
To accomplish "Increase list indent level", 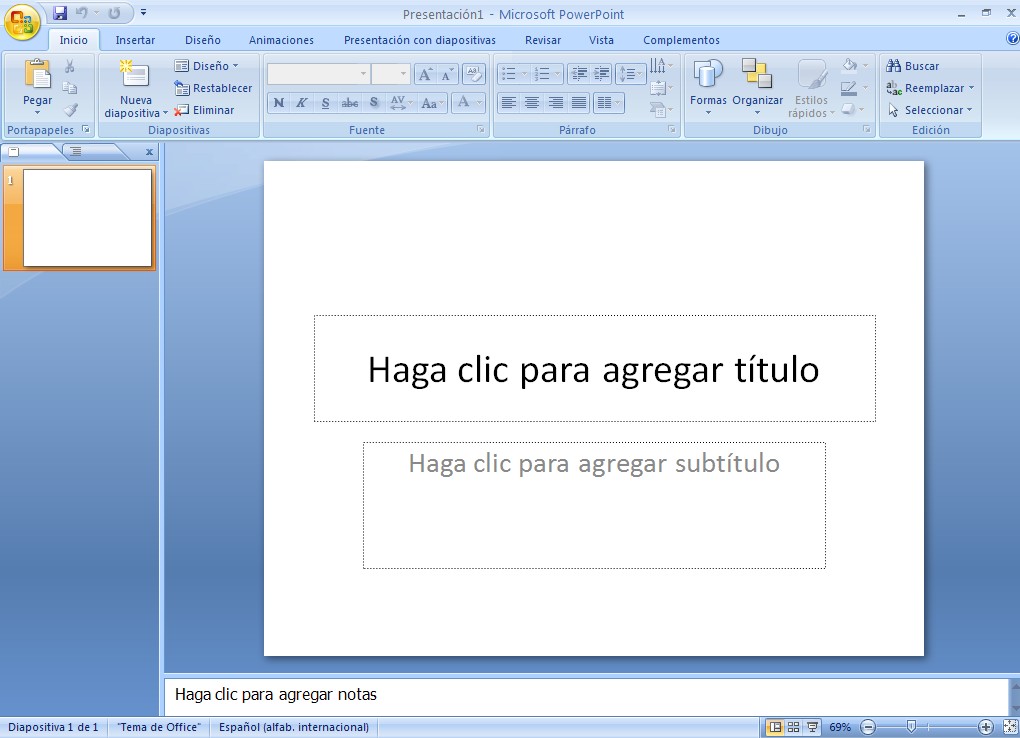I will (601, 74).
